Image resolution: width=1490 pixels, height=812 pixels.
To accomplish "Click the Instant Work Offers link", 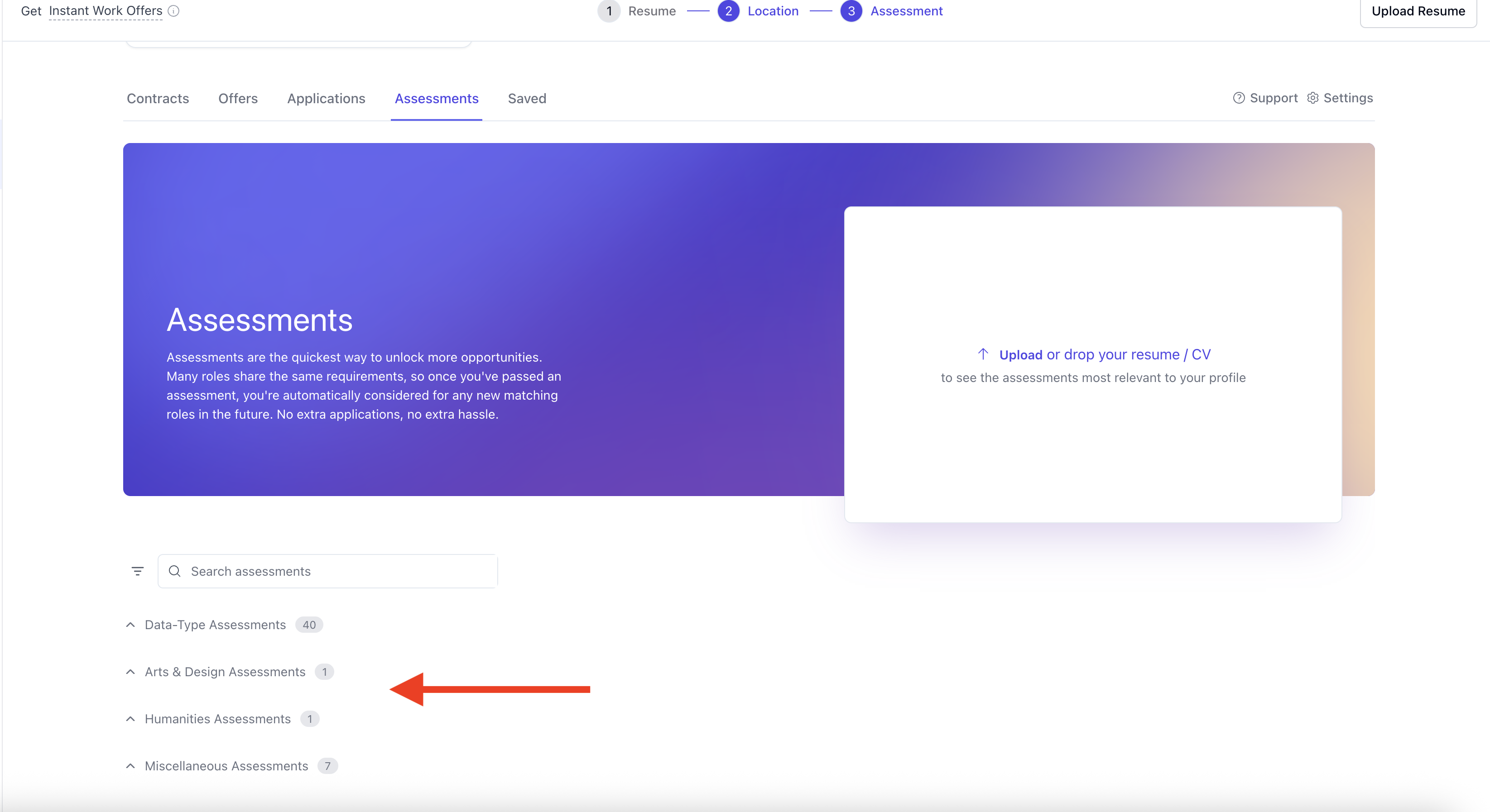I will tap(105, 11).
